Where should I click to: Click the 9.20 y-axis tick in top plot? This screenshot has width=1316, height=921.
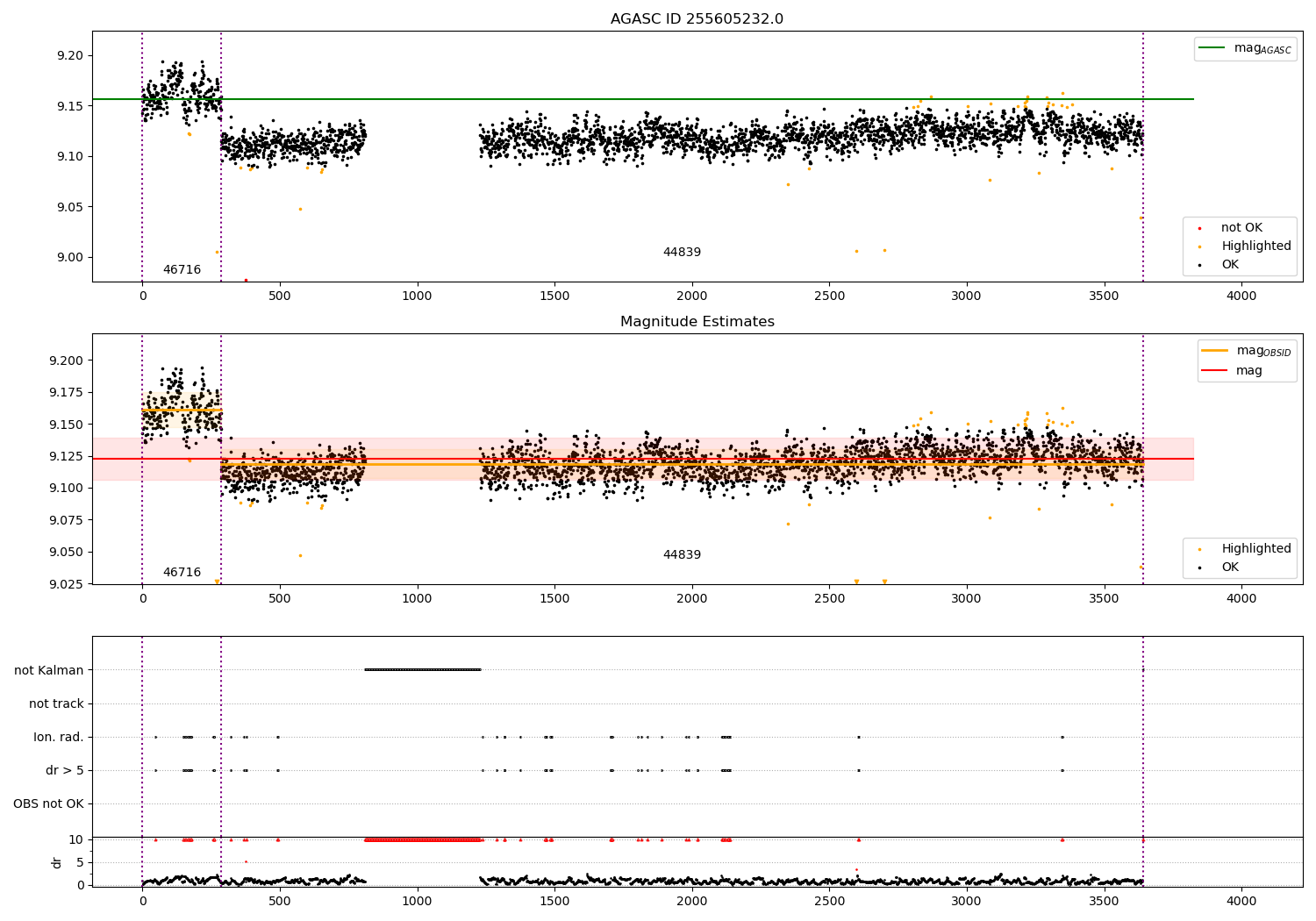pos(68,55)
